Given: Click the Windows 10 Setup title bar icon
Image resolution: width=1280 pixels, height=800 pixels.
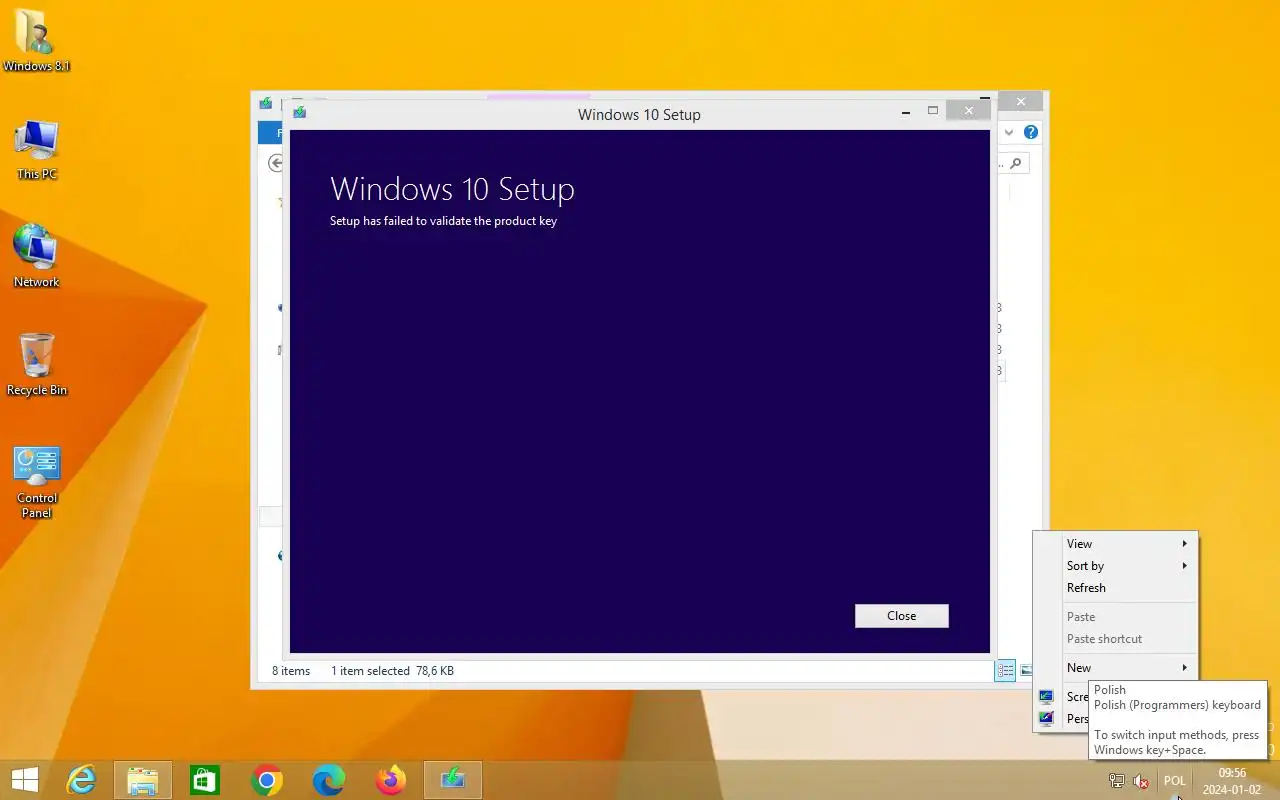Looking at the screenshot, I should (299, 113).
